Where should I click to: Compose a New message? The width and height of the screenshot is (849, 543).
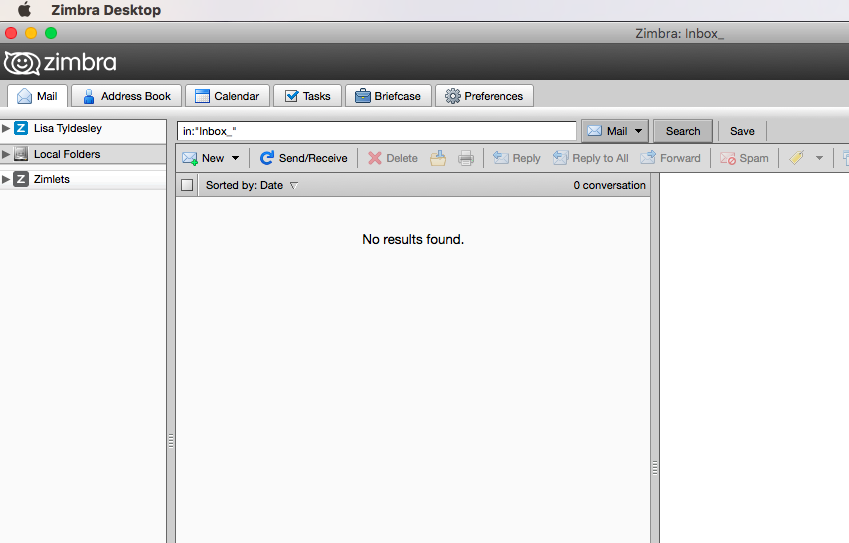click(x=204, y=158)
